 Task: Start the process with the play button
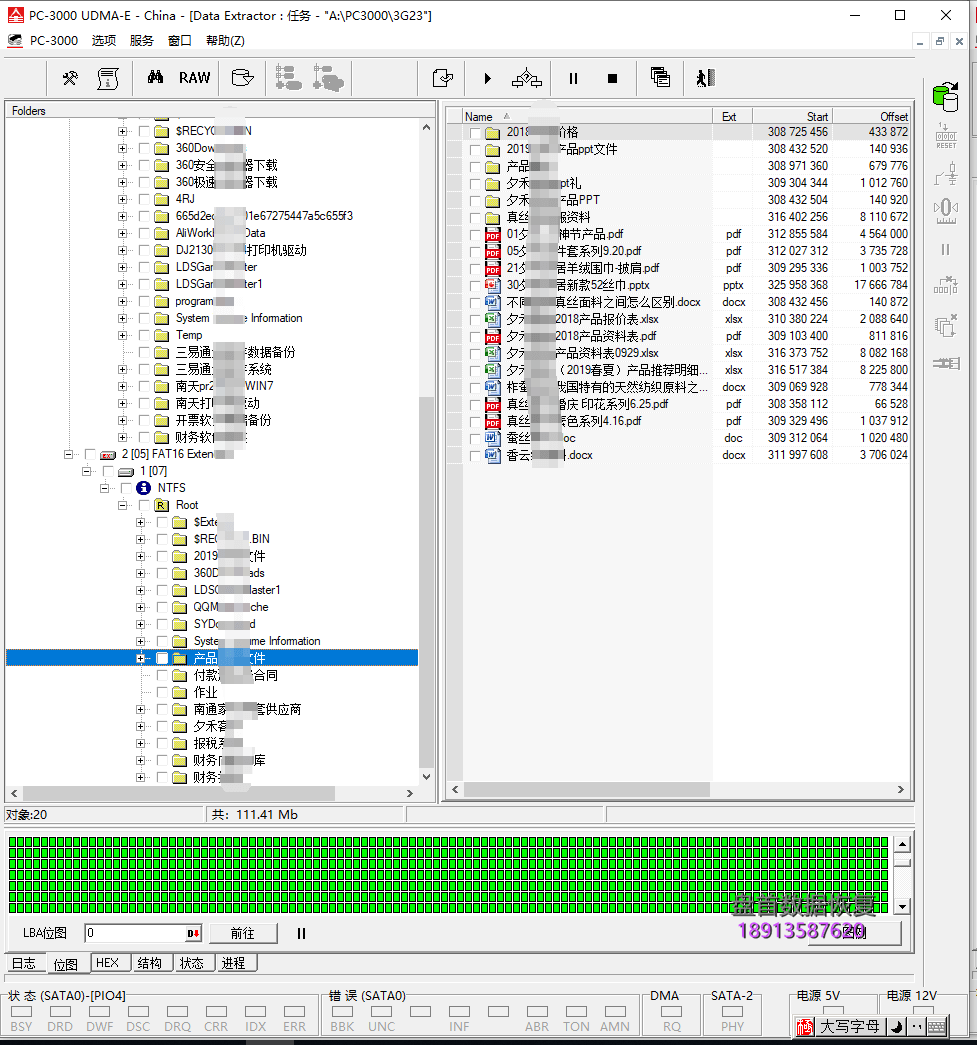click(x=488, y=79)
